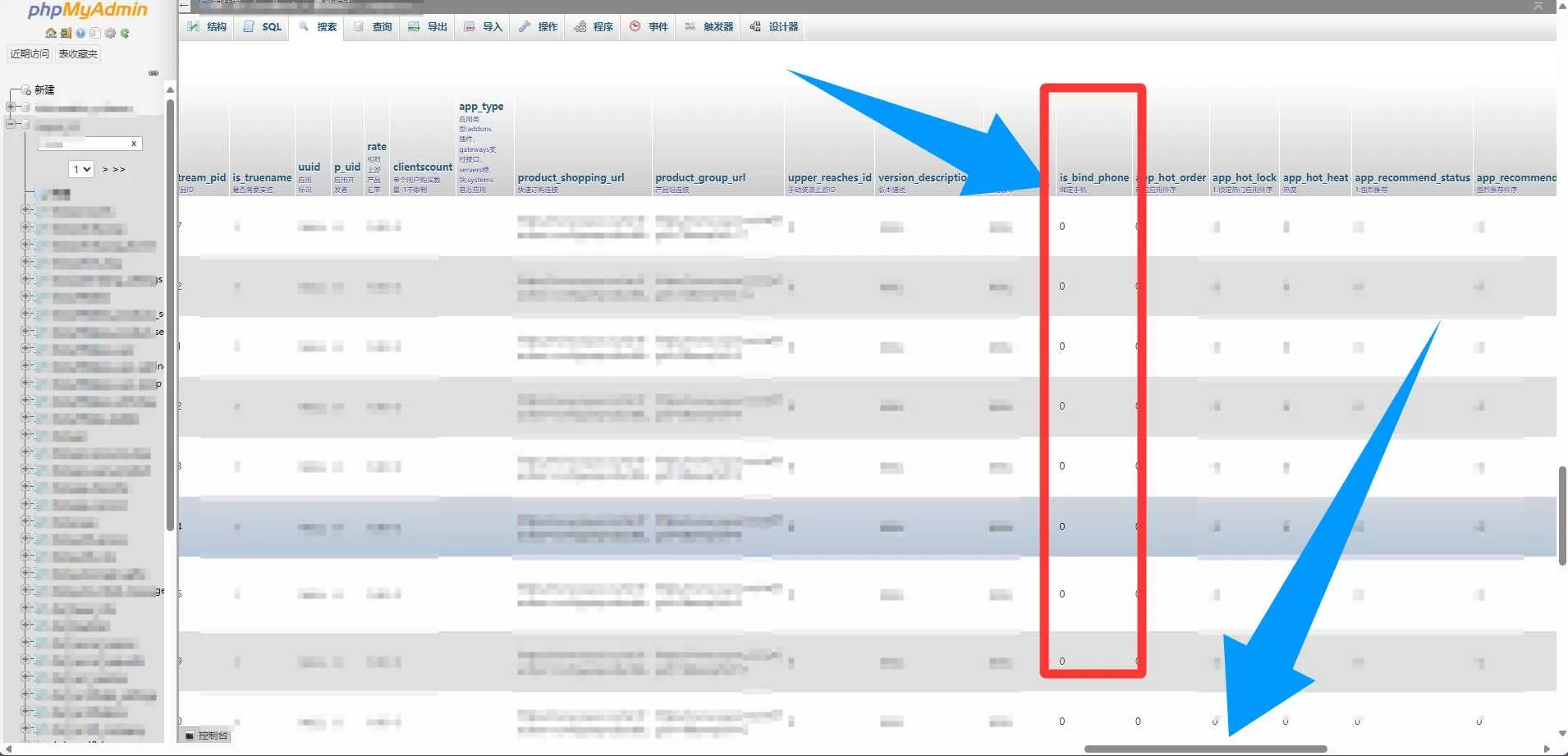Open the MySQL documentation page icon
Screen dimensions: 1568x756
[x=95, y=33]
